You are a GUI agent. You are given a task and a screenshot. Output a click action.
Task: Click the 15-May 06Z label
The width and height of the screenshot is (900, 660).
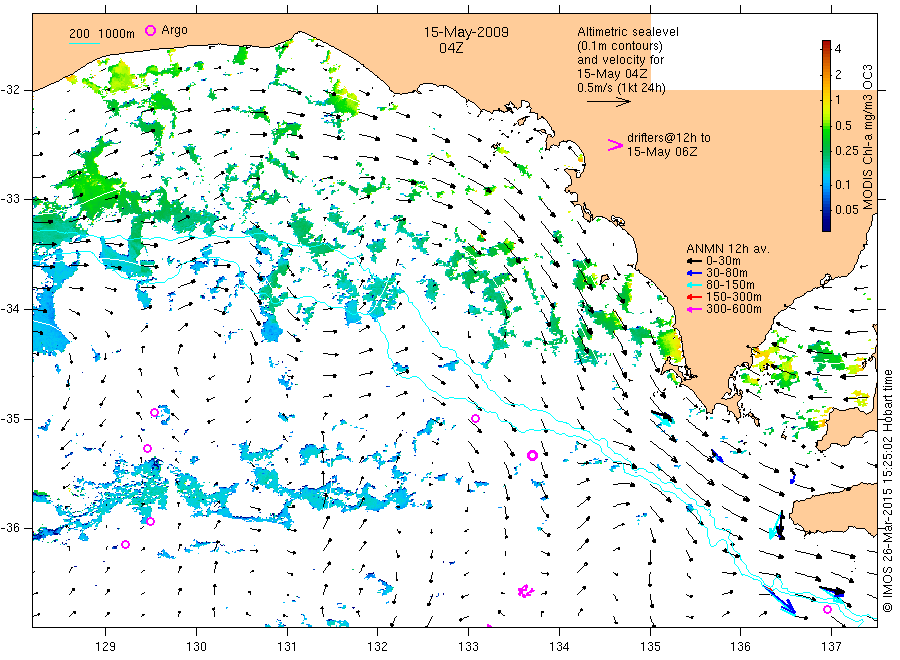tap(662, 152)
